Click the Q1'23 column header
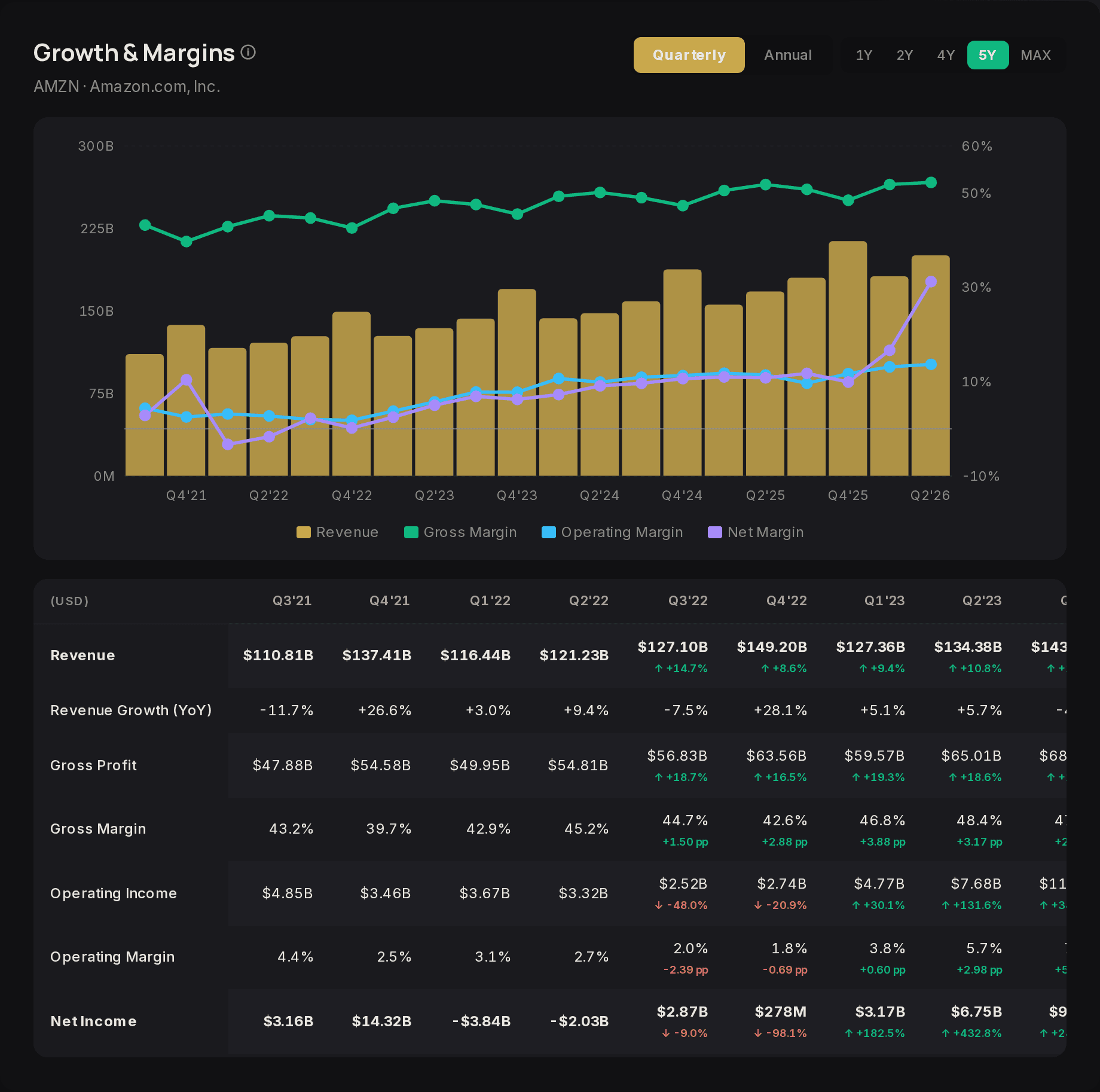Image resolution: width=1100 pixels, height=1092 pixels. pyautogui.click(x=885, y=601)
